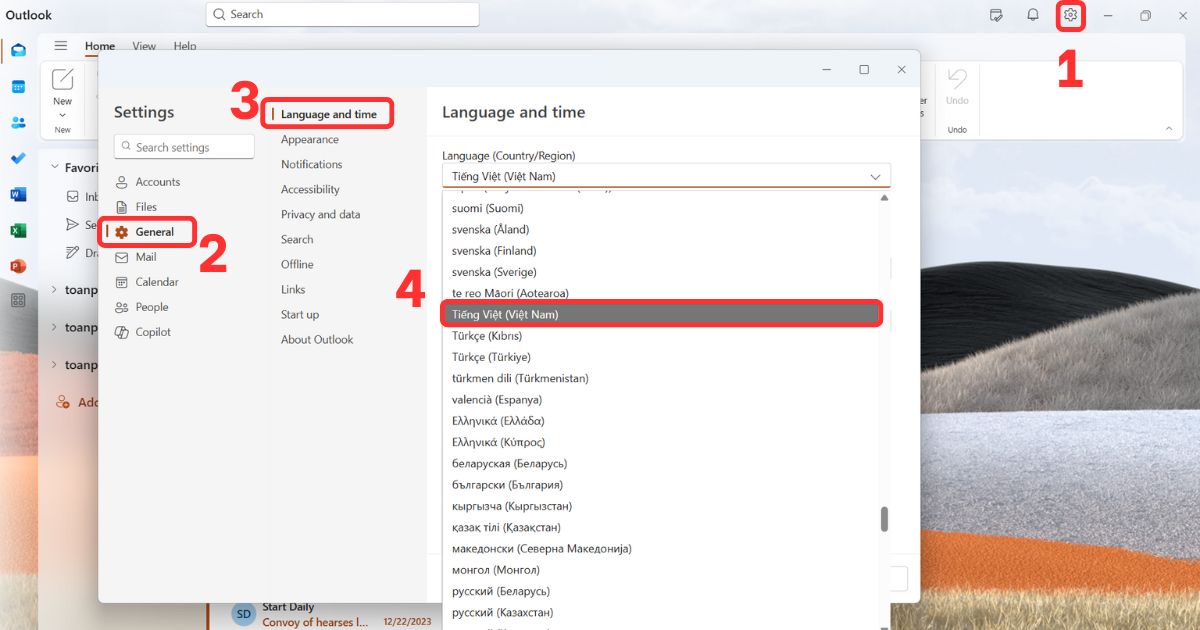
Task: Collapse the Favorites section
Action: (x=56, y=167)
